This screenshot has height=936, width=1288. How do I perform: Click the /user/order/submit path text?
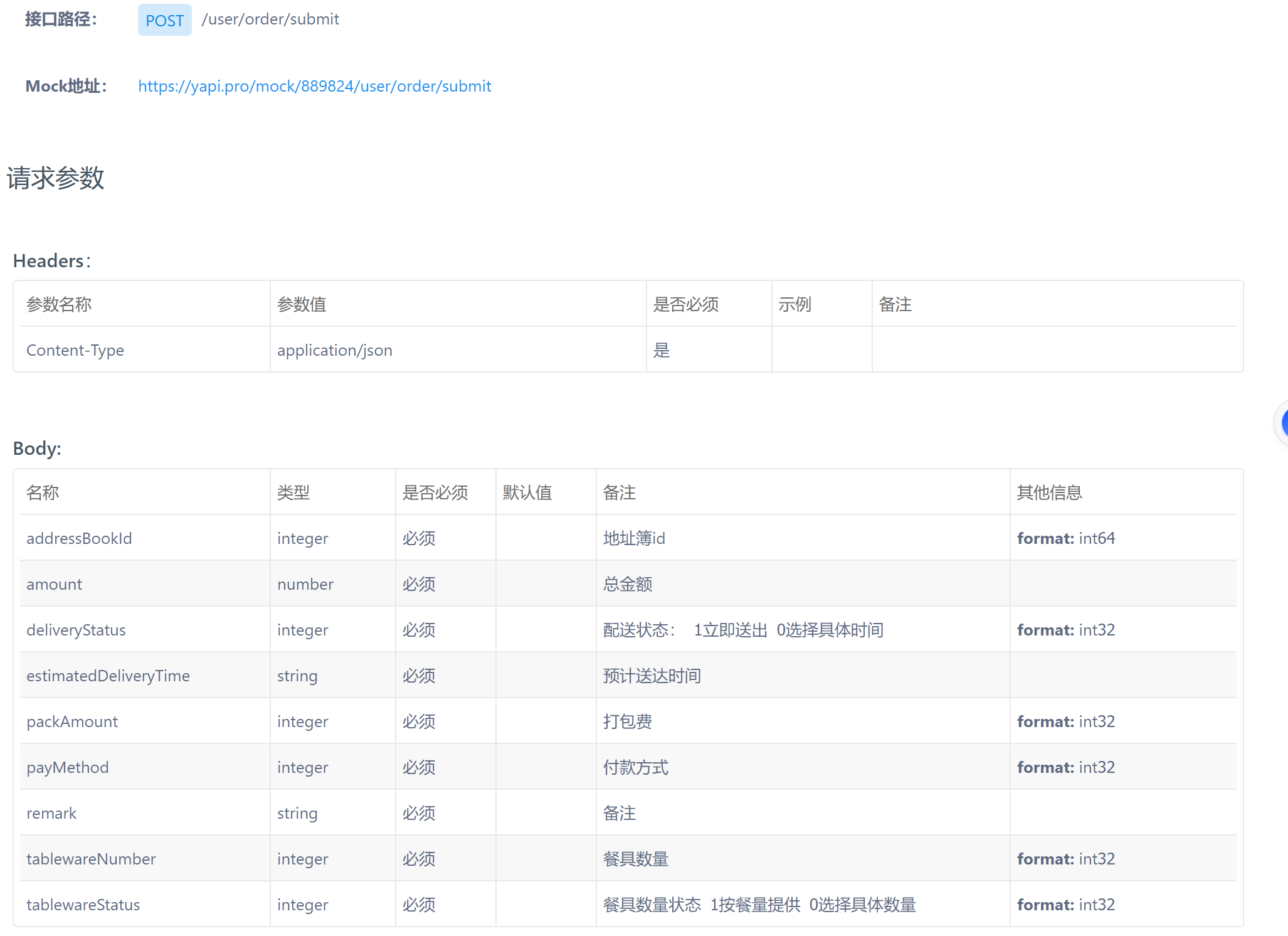[x=270, y=19]
